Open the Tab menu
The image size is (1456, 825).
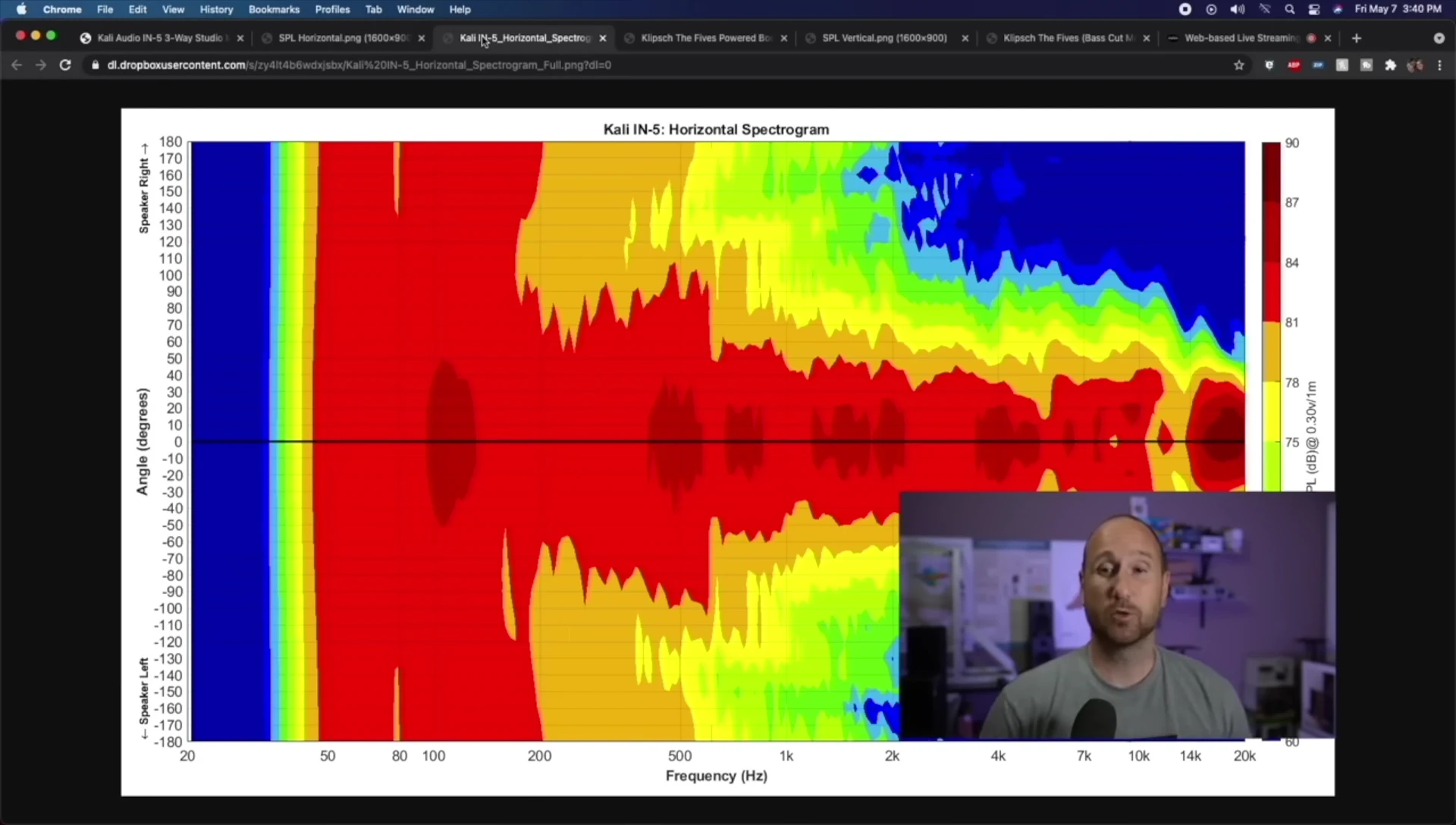click(x=373, y=9)
